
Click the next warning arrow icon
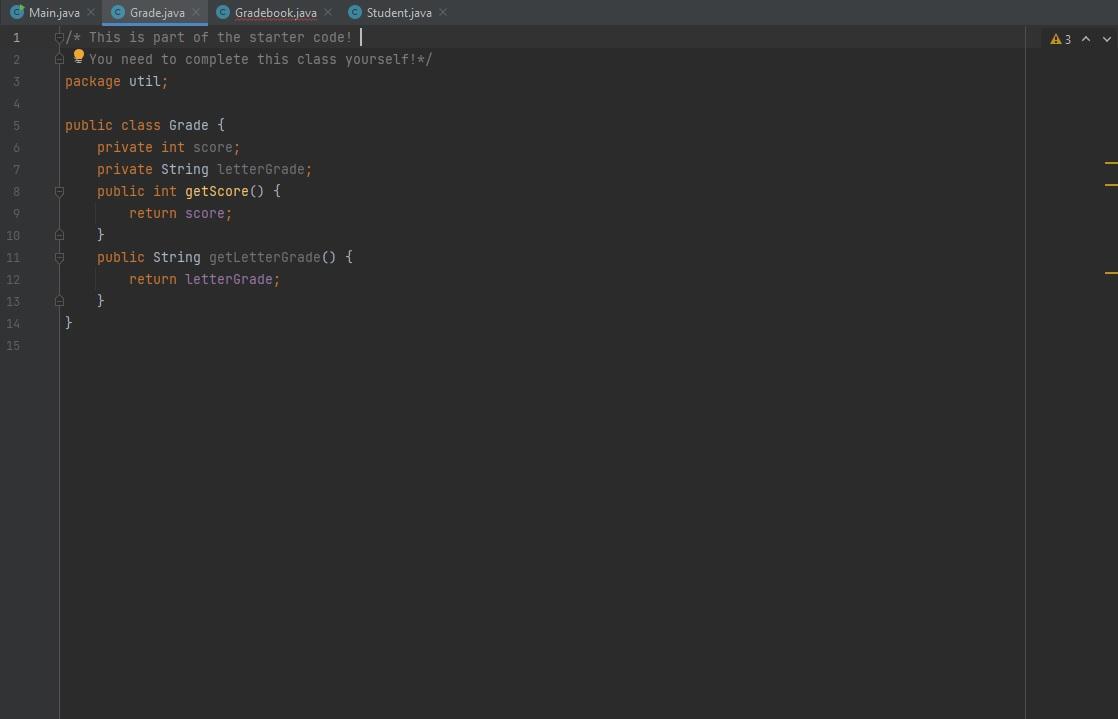pos(1106,39)
